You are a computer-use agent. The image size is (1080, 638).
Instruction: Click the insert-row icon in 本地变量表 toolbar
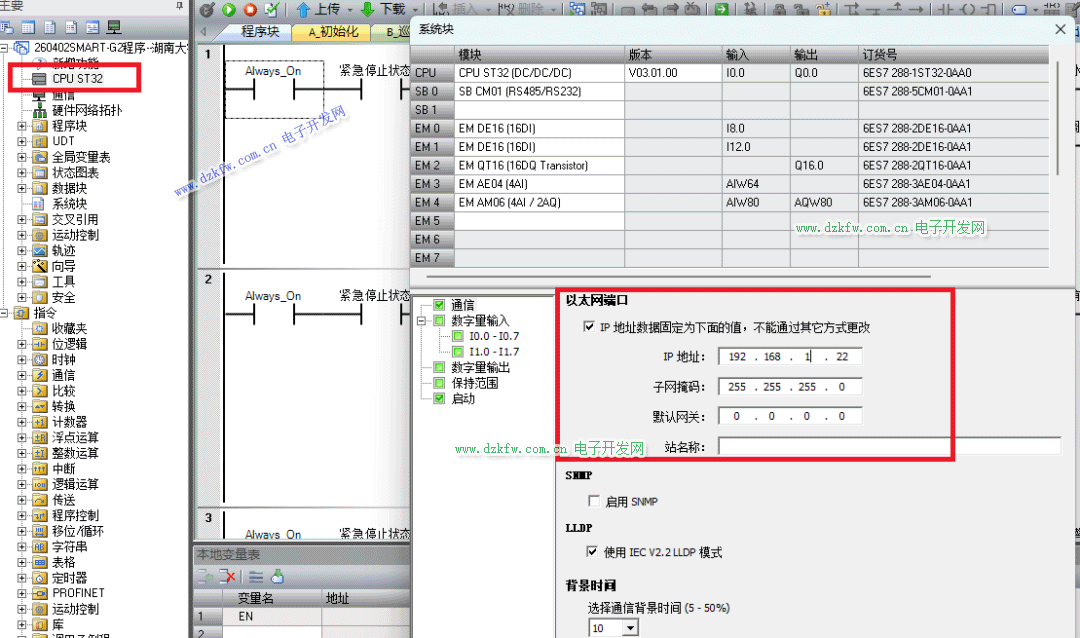(205, 577)
